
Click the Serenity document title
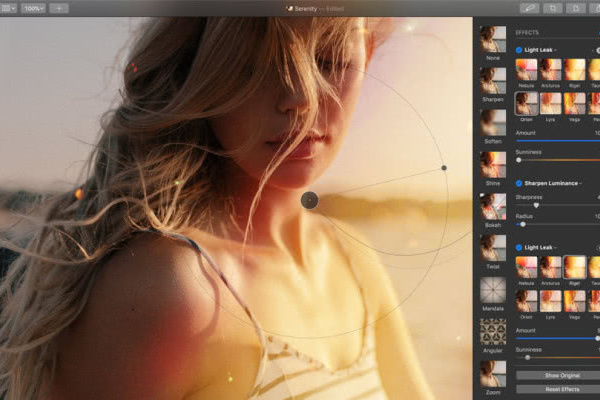click(x=305, y=8)
